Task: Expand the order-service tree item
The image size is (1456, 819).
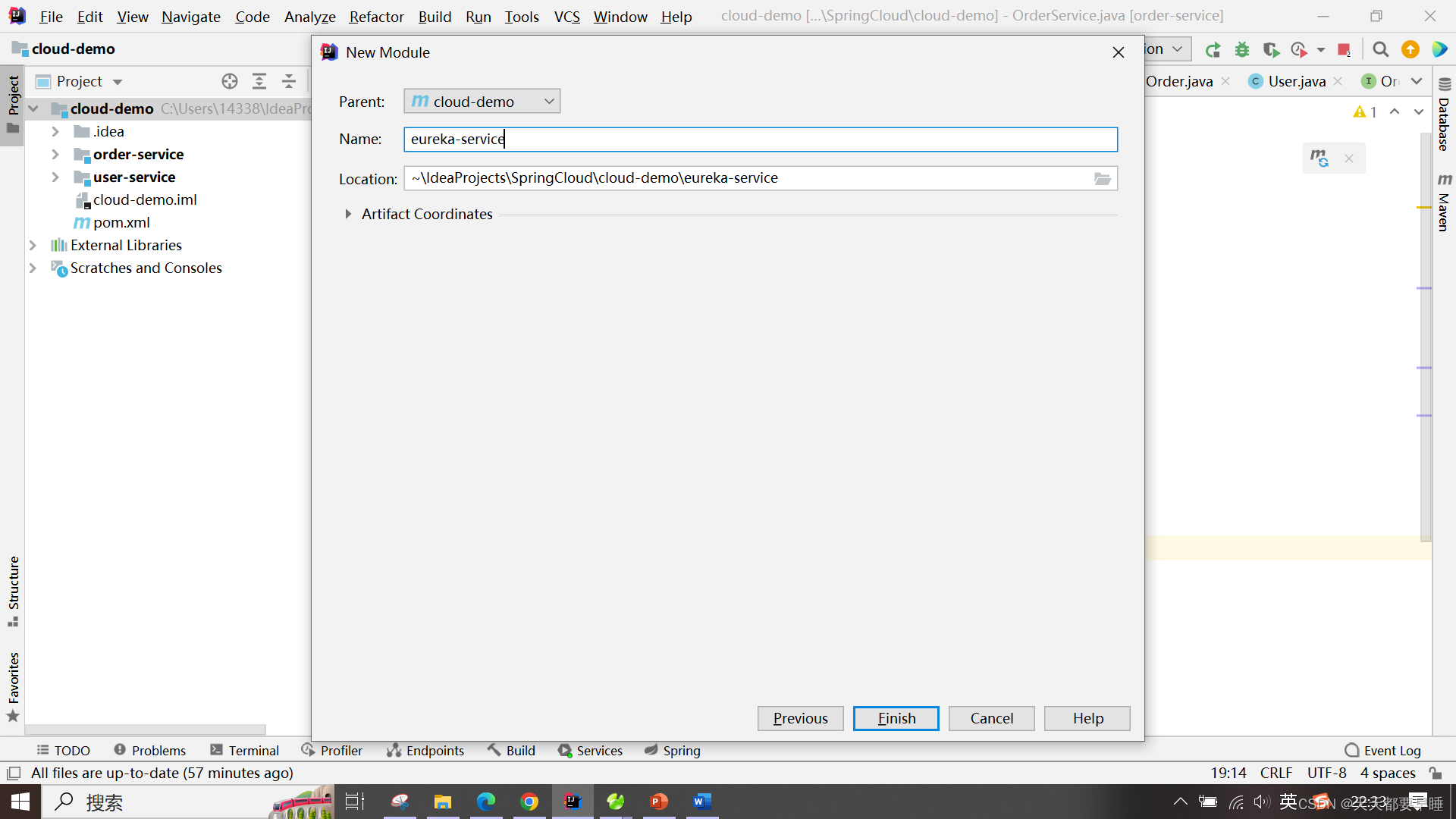Action: (55, 154)
